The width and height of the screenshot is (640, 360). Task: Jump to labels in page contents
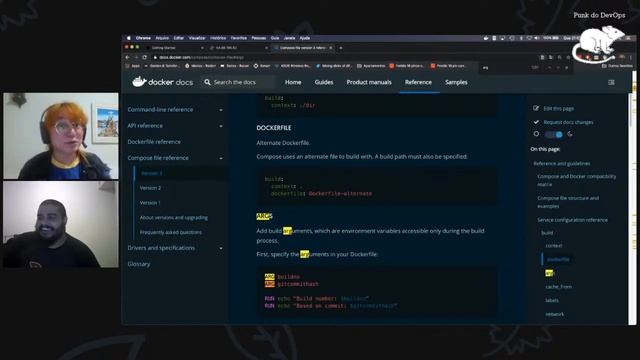552,300
